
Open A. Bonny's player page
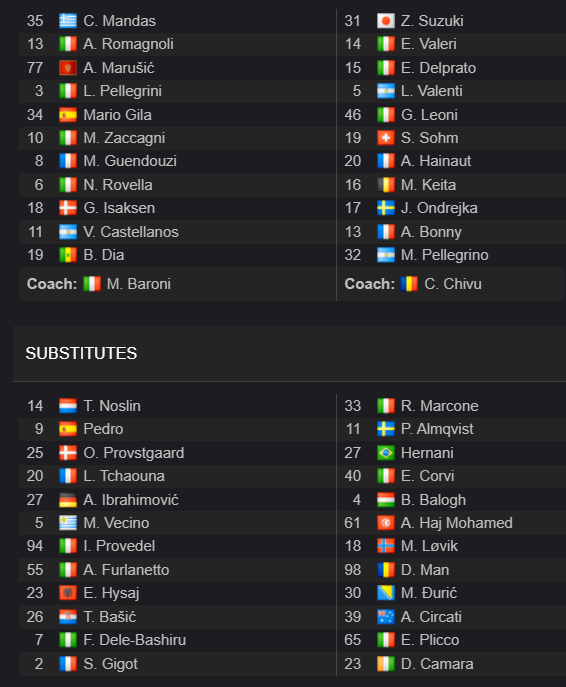tap(431, 232)
